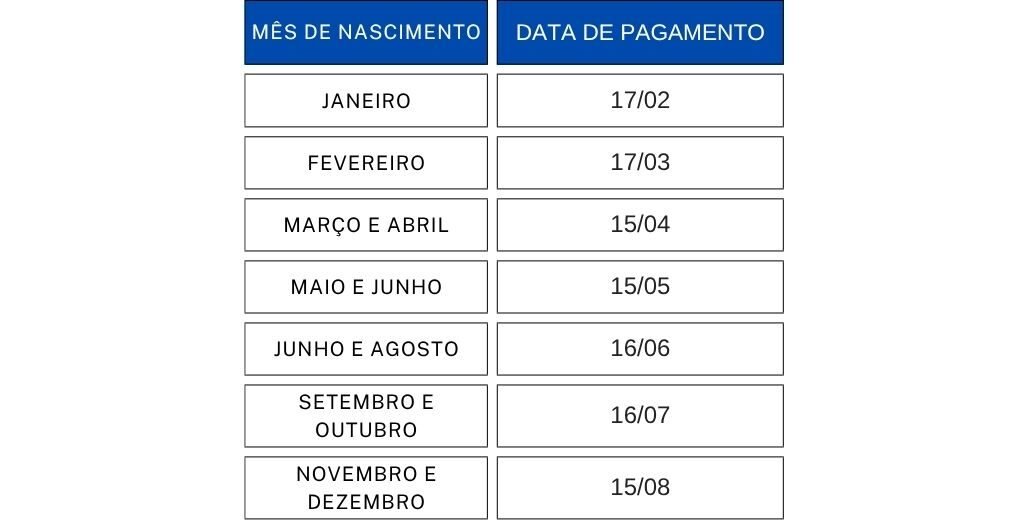Select the JUNHO E AGOSTO cell
Image resolution: width=1024 pixels, height=530 pixels.
[x=366, y=349]
